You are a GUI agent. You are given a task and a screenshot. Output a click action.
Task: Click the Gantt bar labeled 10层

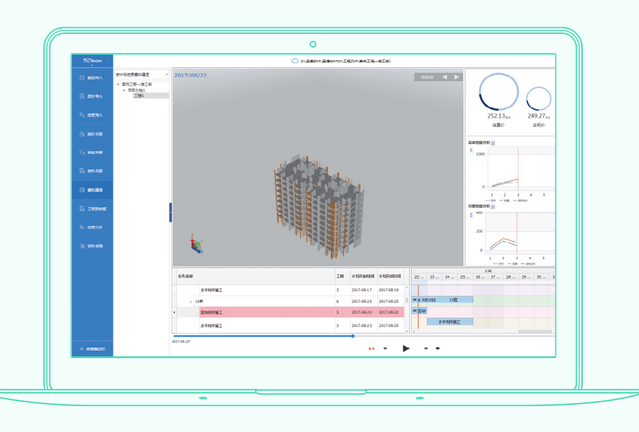(443, 300)
